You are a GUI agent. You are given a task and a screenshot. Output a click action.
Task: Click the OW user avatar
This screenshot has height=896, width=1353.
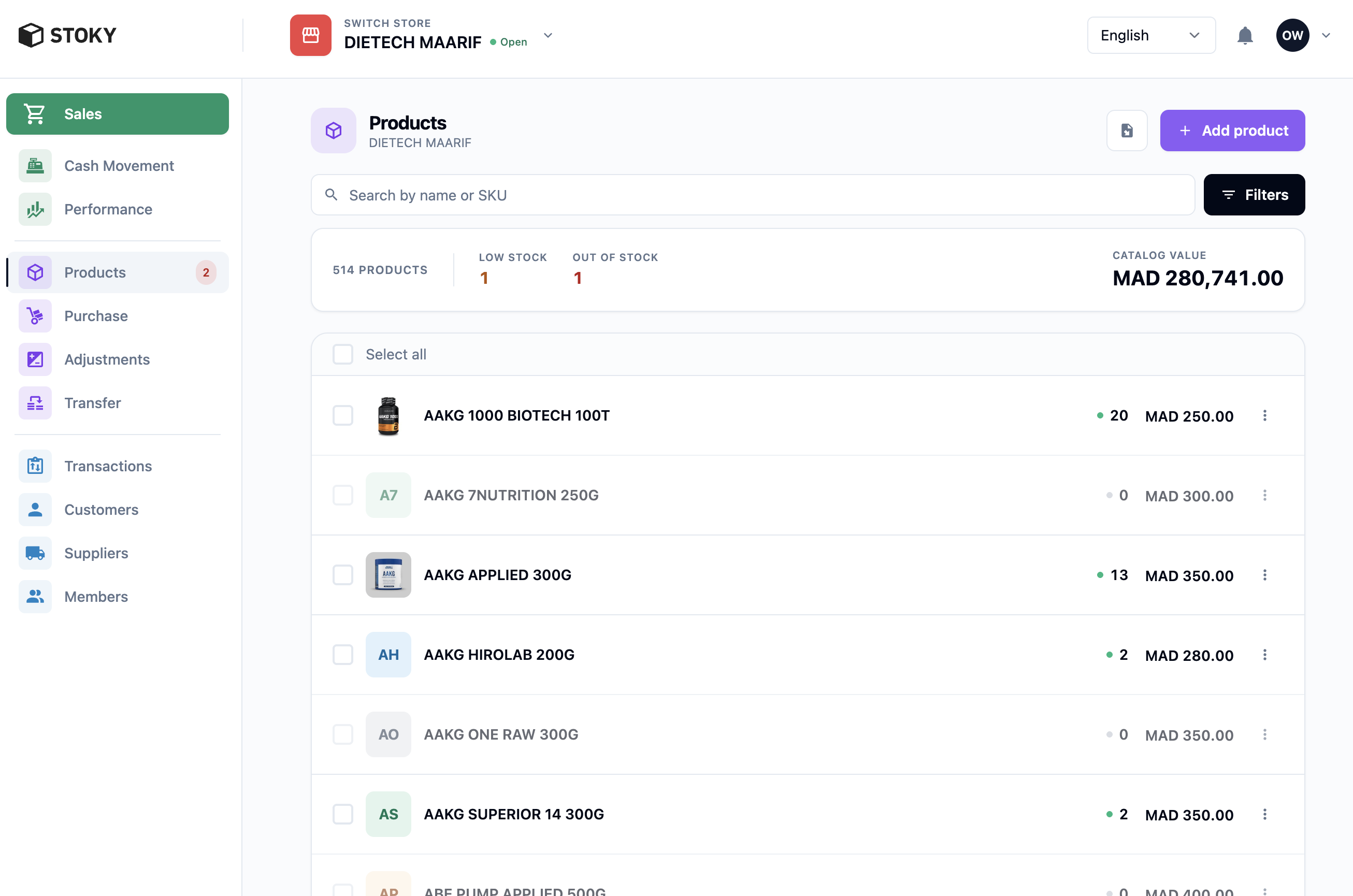coord(1292,35)
